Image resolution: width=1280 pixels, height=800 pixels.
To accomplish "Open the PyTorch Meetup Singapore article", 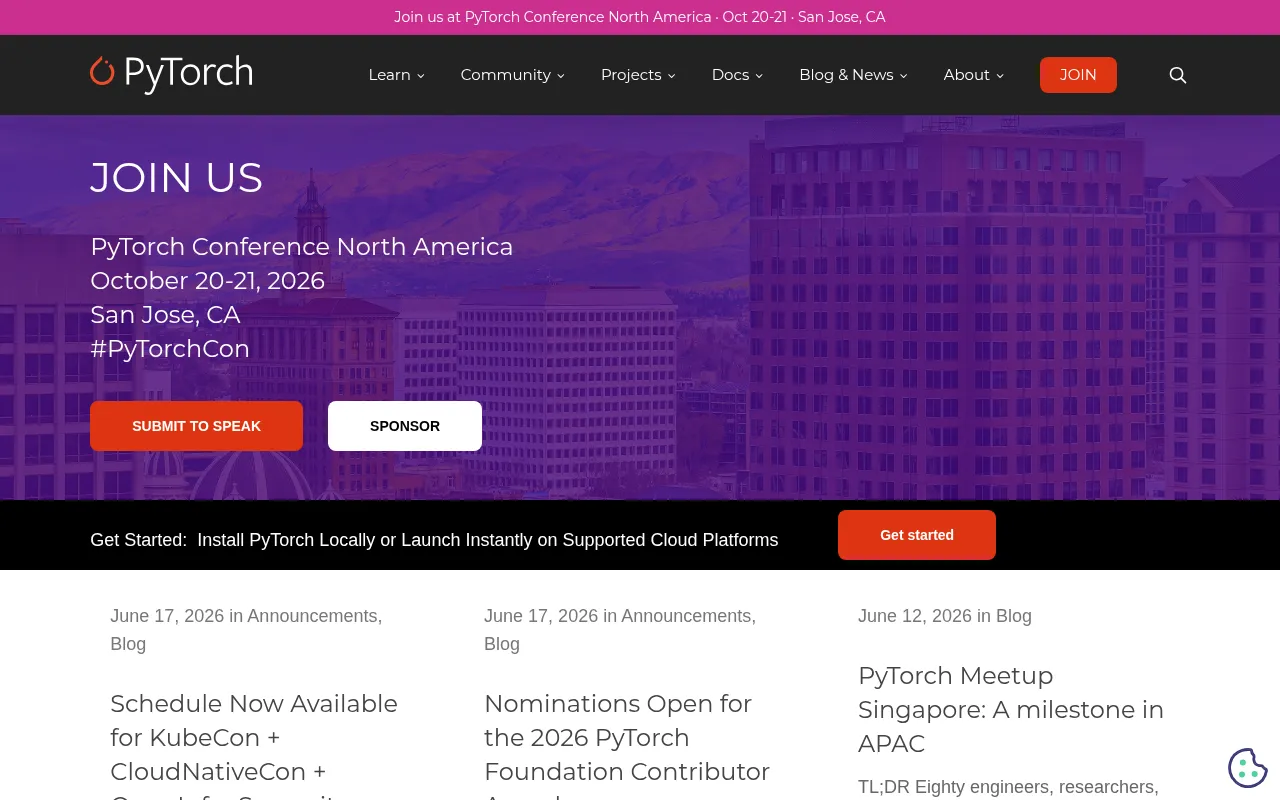I will pyautogui.click(x=1011, y=710).
